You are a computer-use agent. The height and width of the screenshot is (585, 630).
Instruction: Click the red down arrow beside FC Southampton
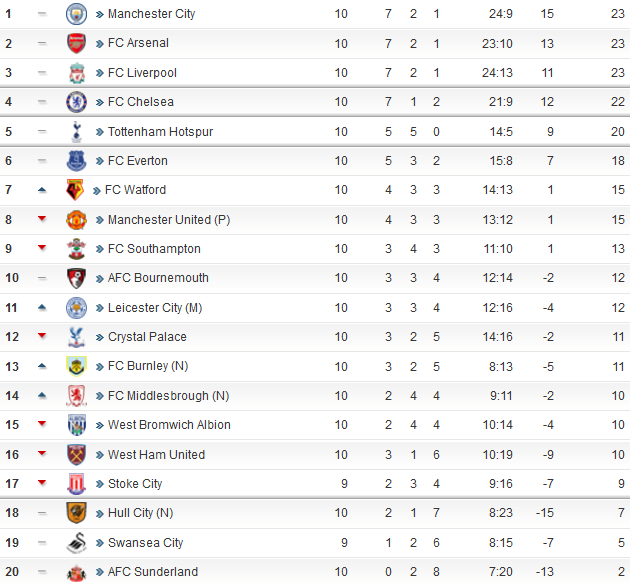42,248
